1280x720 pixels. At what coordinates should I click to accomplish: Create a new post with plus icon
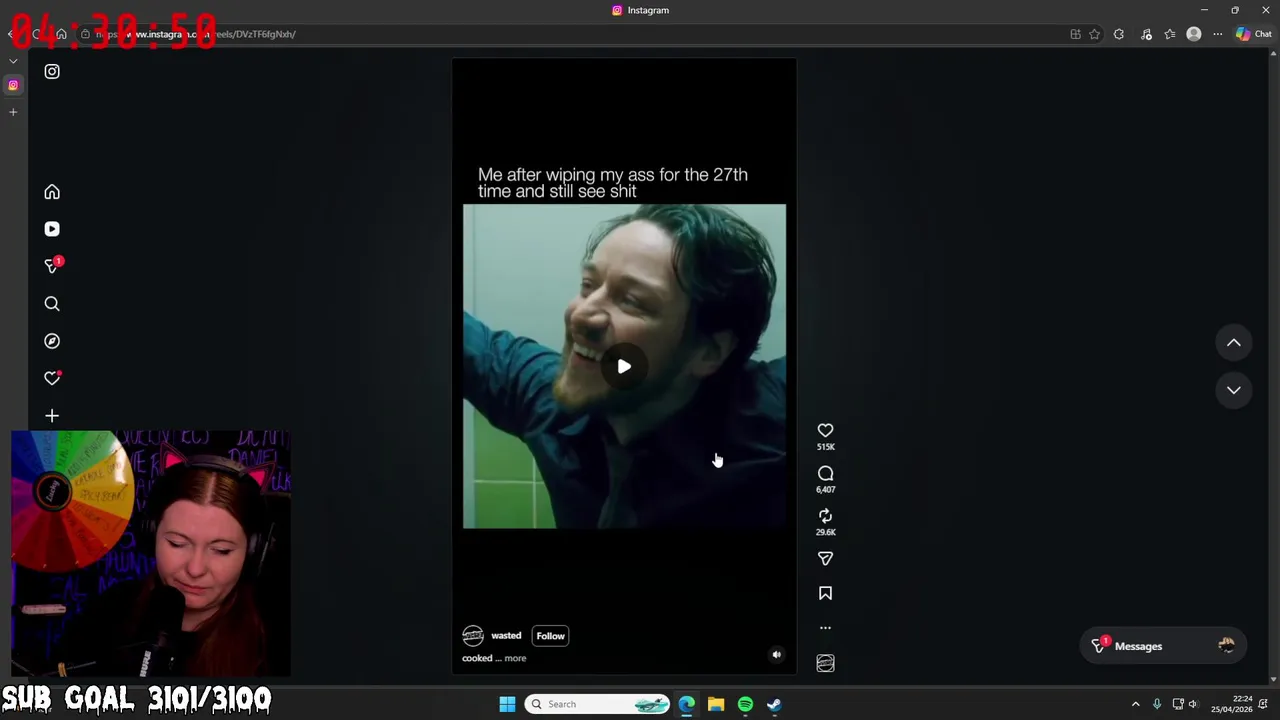pyautogui.click(x=52, y=416)
